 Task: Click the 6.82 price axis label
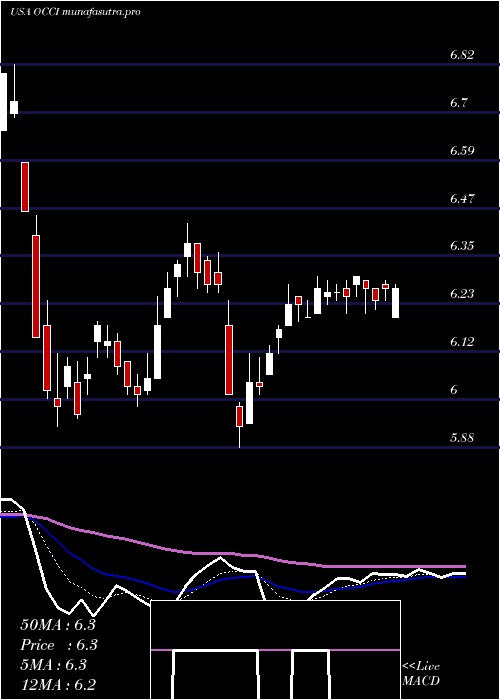click(462, 55)
